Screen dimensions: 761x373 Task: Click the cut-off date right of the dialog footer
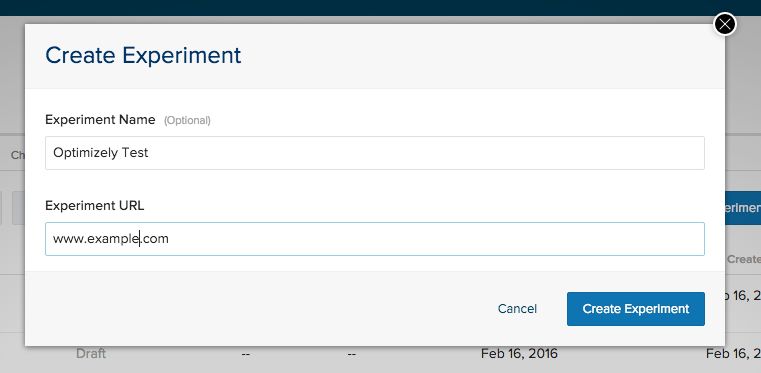click(743, 296)
